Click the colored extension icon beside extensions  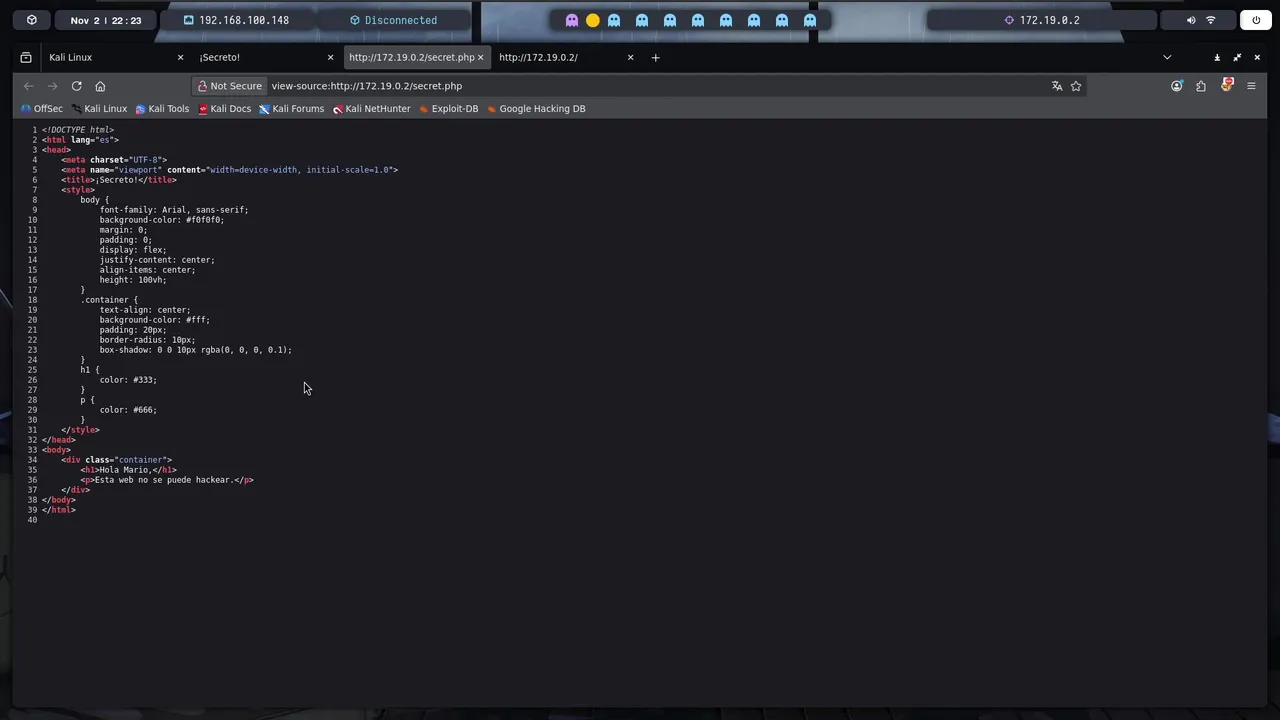click(1227, 85)
